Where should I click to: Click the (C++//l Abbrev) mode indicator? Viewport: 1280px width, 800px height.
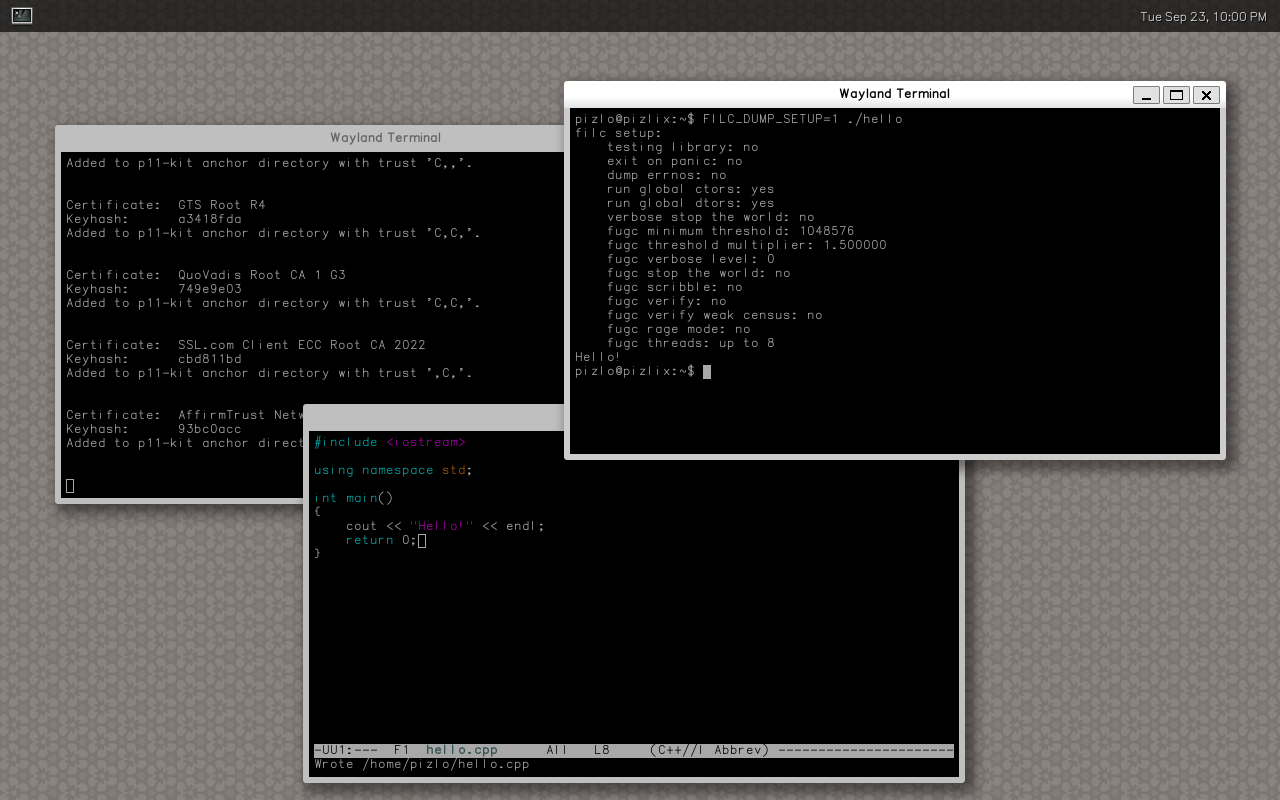point(708,750)
